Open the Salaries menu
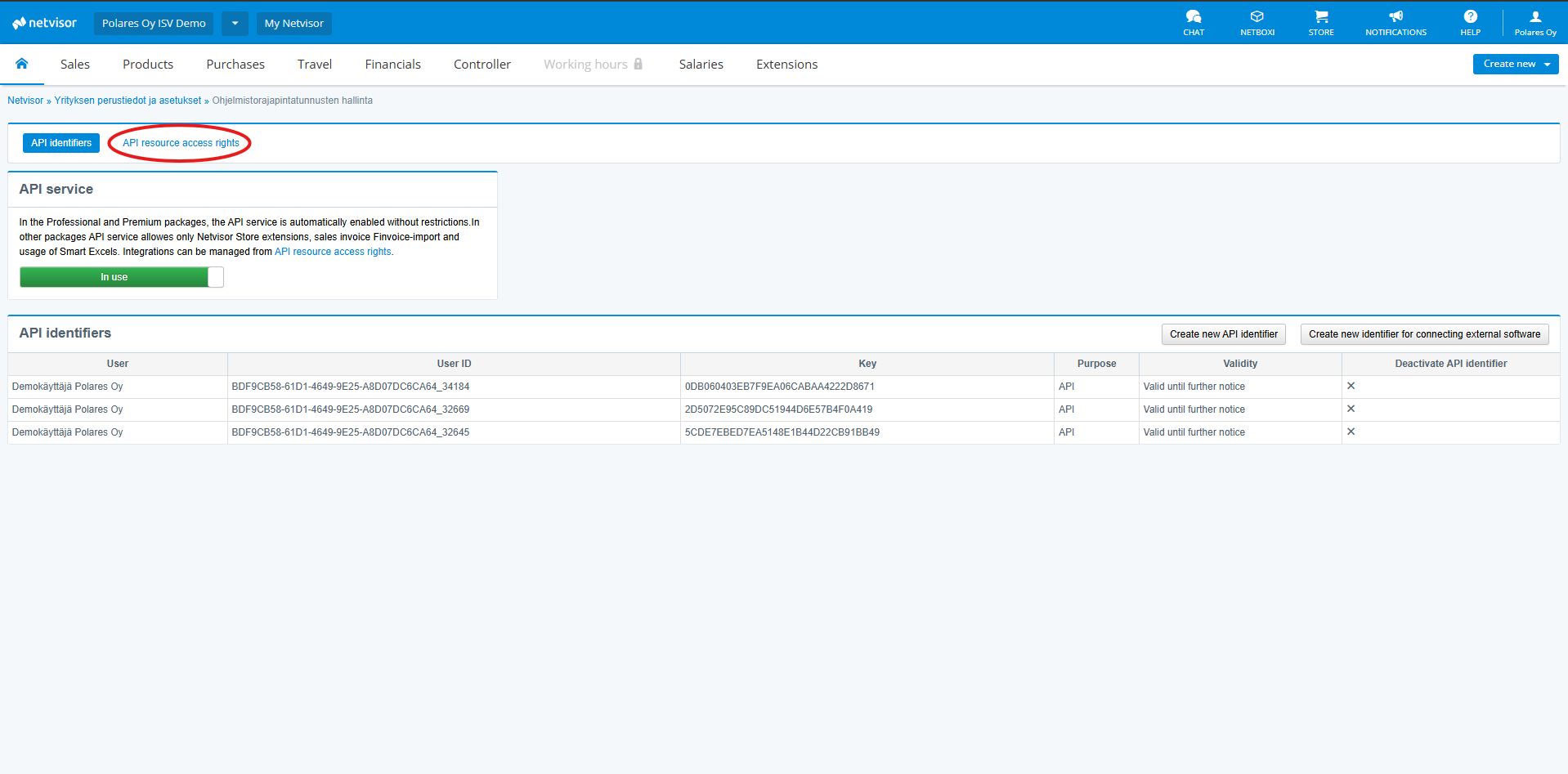Image resolution: width=1568 pixels, height=774 pixels. 701,65
